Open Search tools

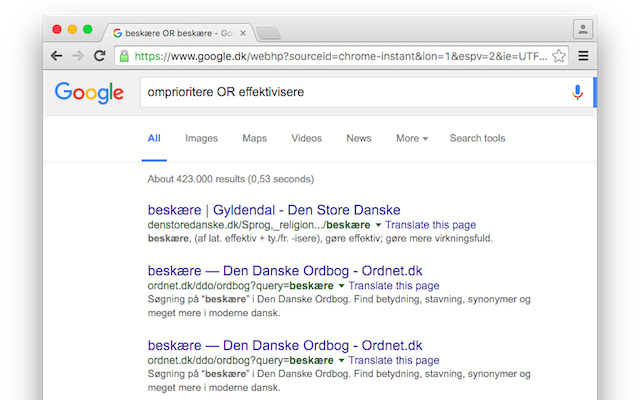[478, 138]
